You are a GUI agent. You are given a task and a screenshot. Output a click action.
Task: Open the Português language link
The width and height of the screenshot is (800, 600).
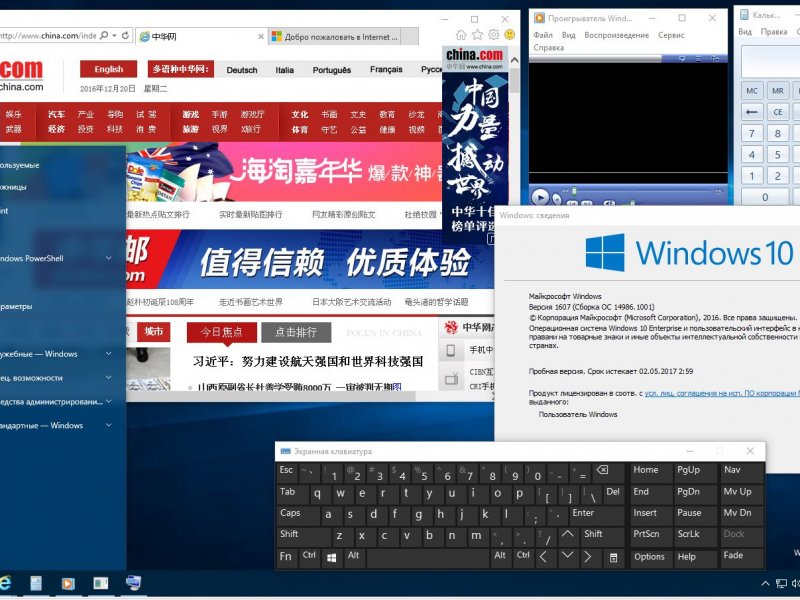(332, 70)
